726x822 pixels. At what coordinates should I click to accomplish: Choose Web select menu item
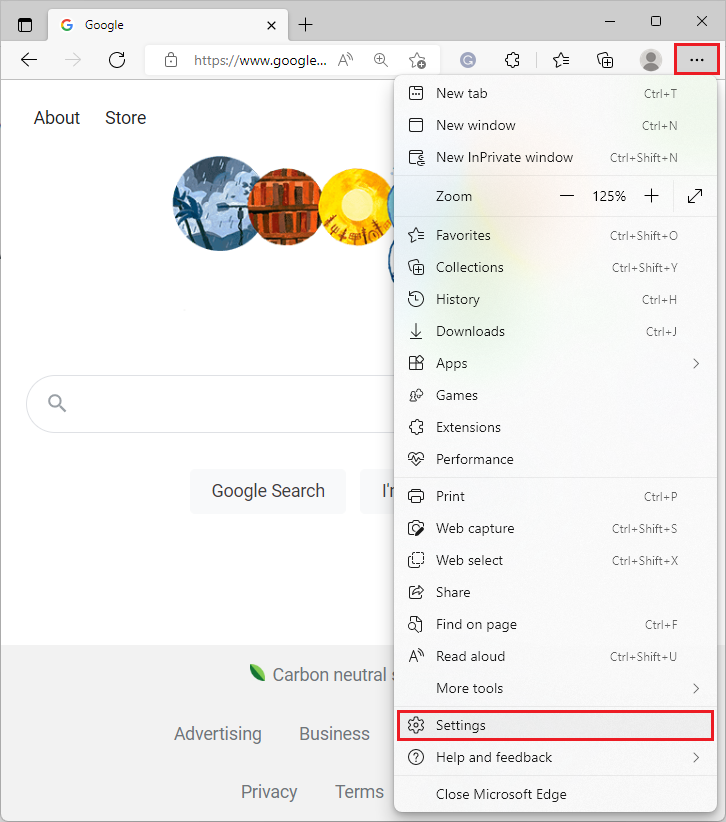tap(555, 560)
